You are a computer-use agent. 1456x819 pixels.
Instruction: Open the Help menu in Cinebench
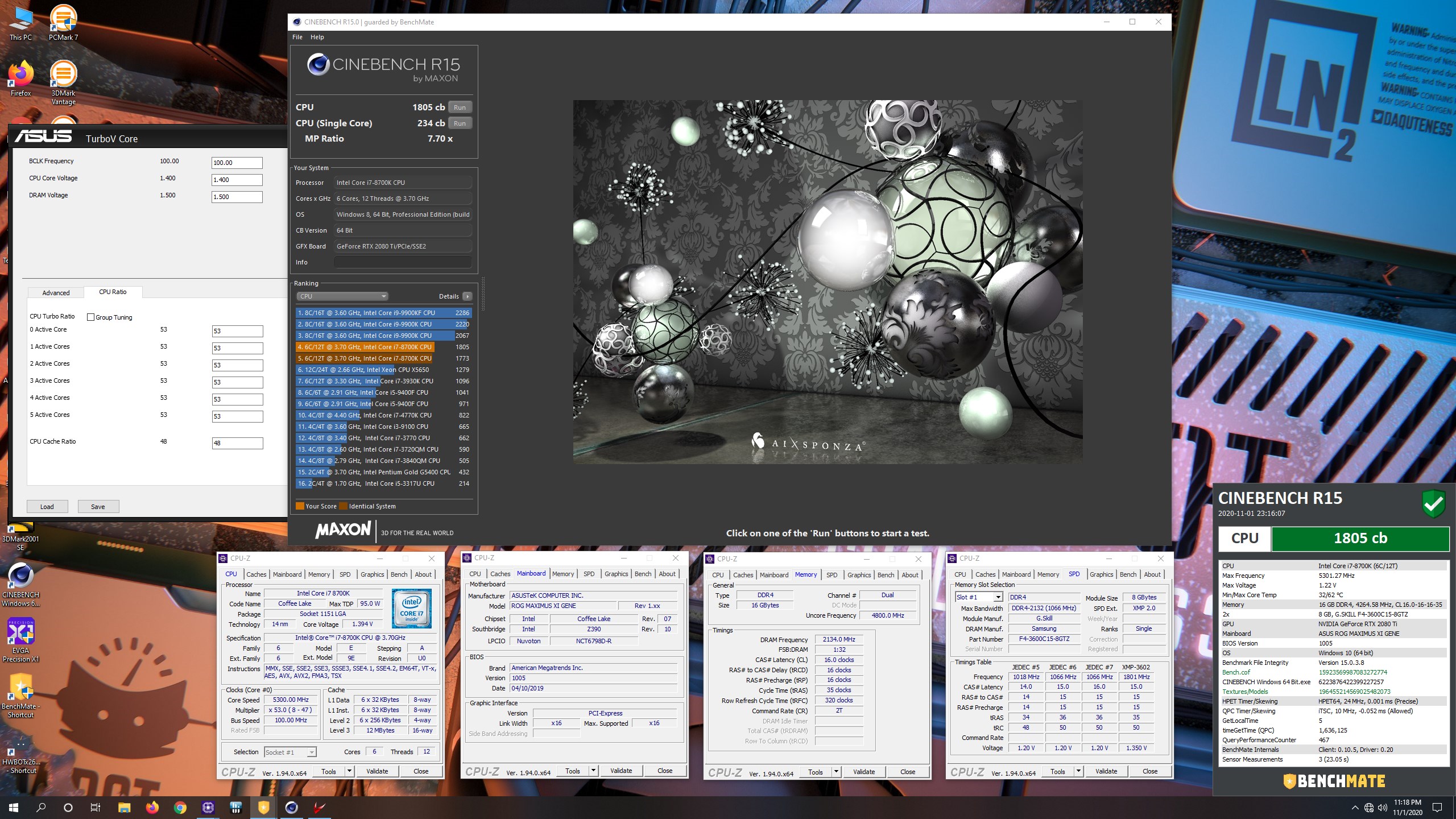317,37
